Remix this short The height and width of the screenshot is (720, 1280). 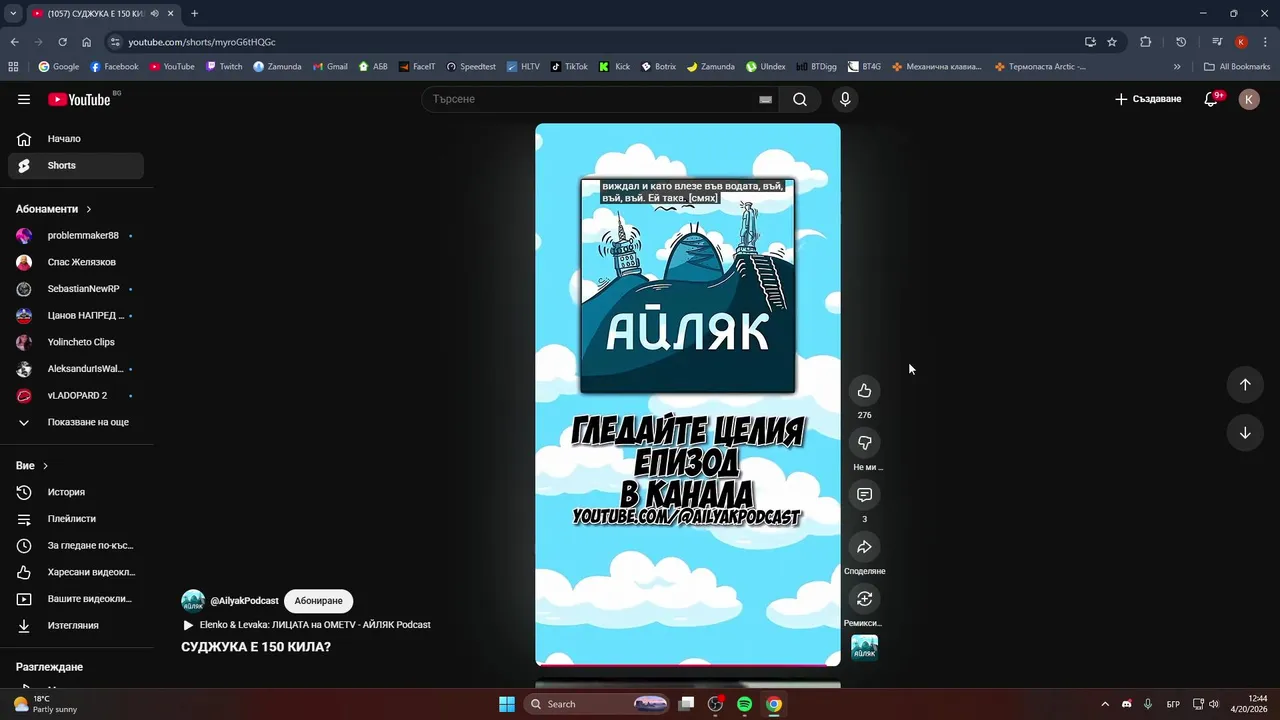864,599
